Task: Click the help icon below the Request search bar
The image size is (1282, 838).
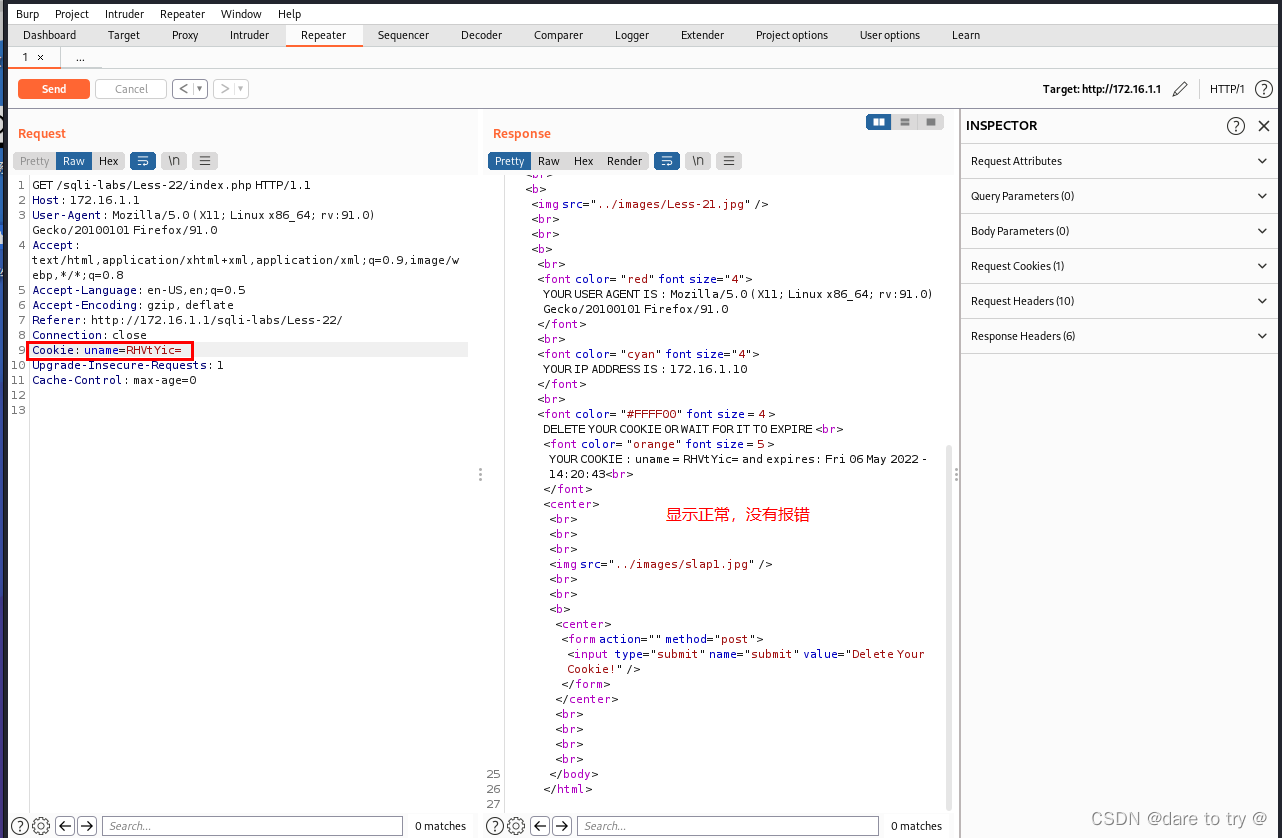Action: pos(19,825)
